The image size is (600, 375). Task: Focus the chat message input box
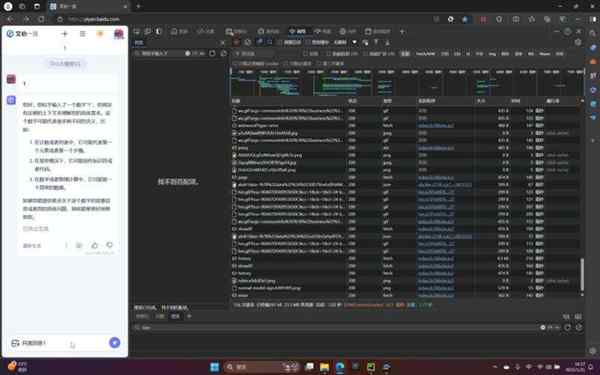coord(62,343)
